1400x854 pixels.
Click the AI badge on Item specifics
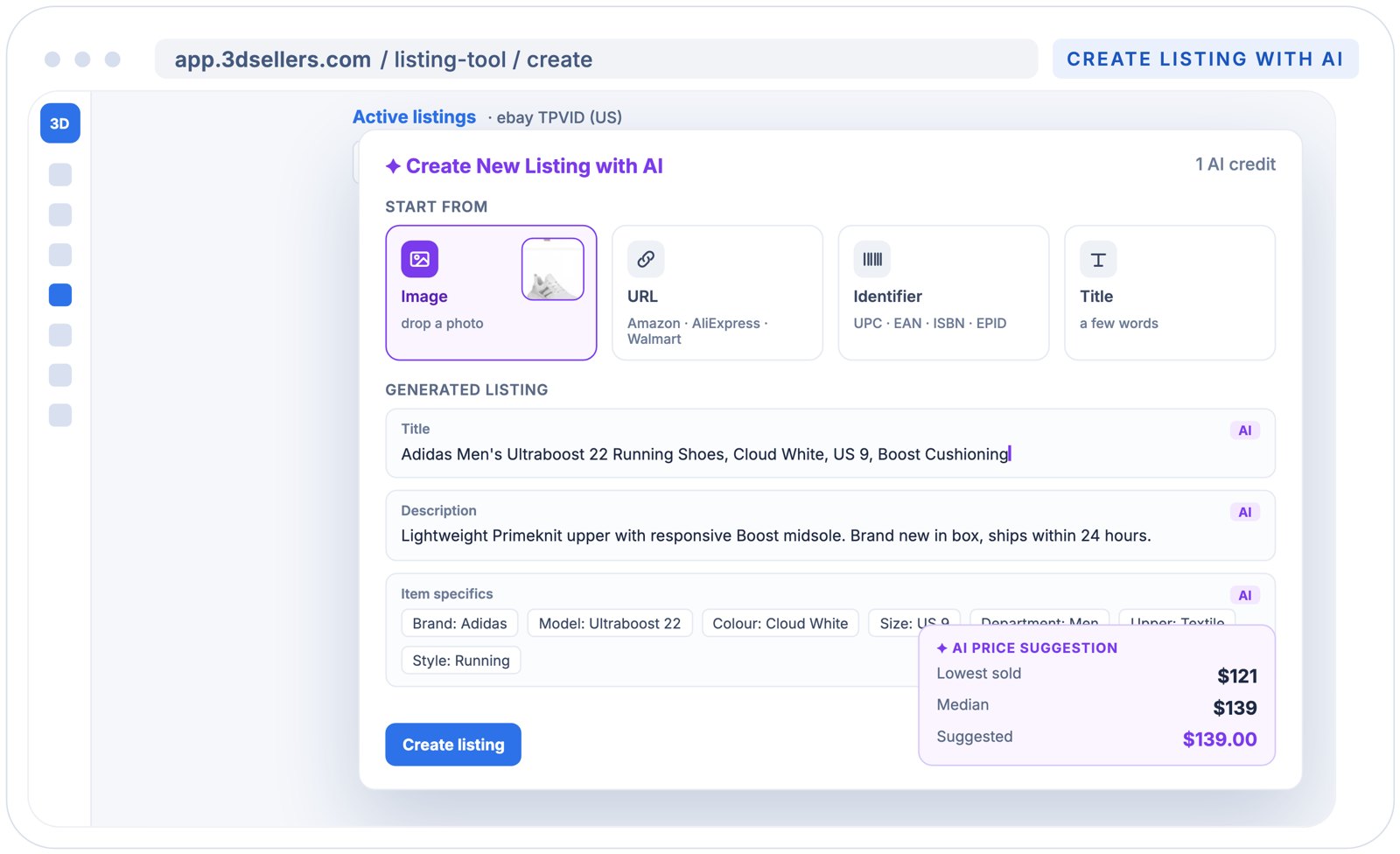pos(1244,596)
